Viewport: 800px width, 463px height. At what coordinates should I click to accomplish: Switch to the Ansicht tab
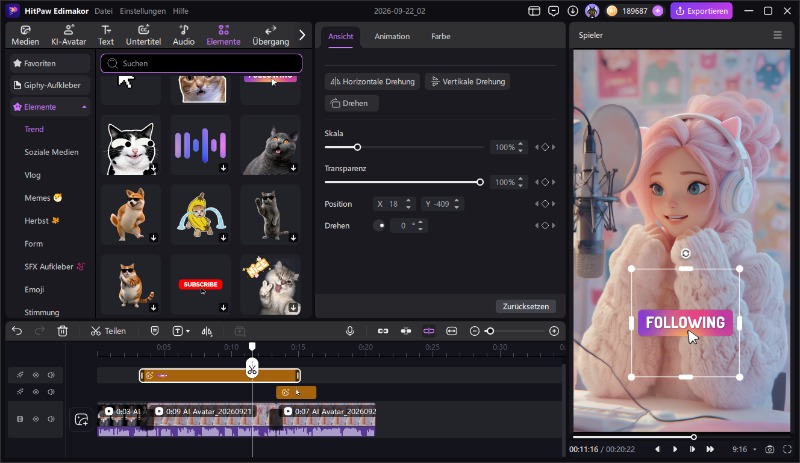pos(340,36)
